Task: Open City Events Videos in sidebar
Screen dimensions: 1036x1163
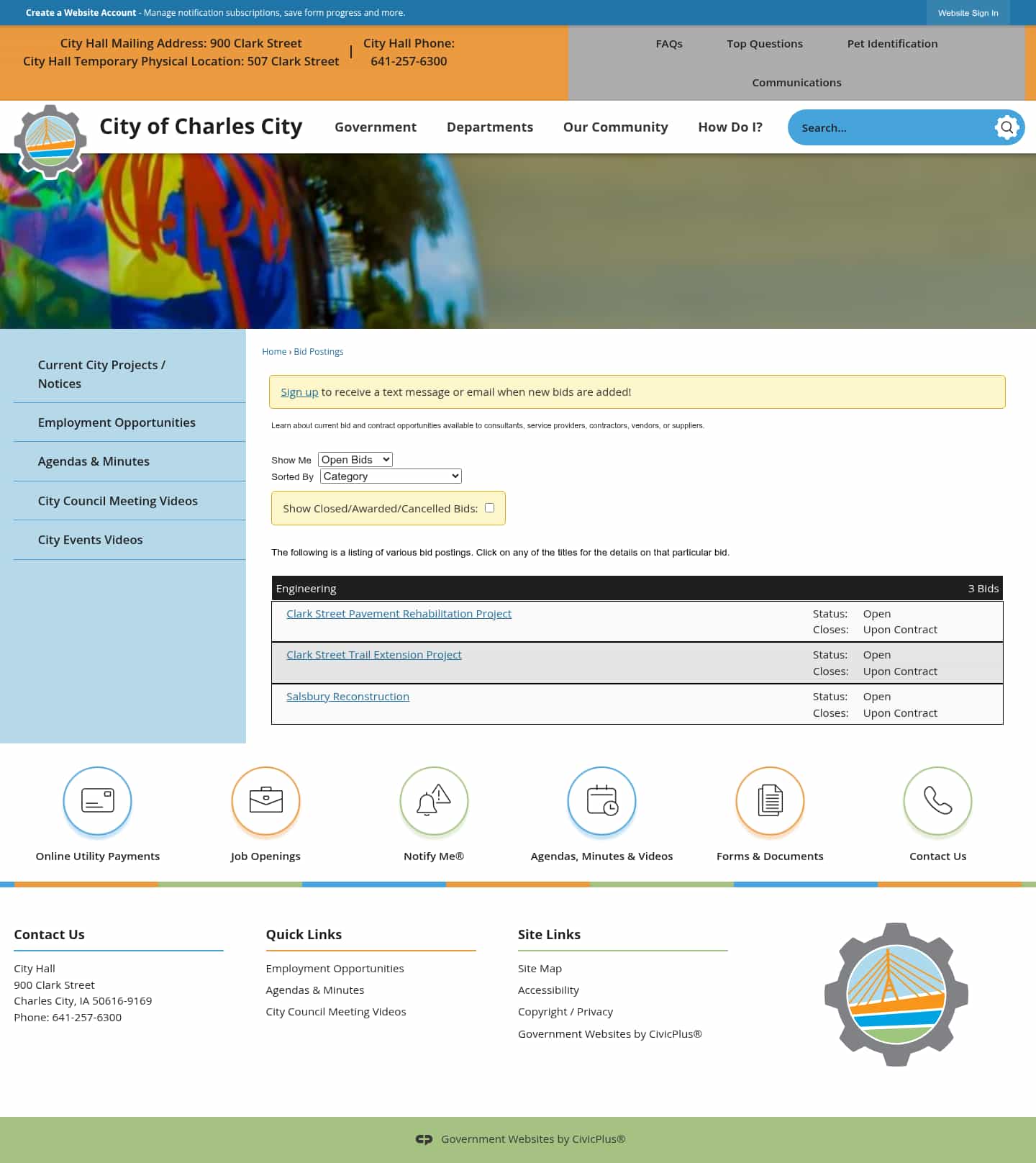Action: (x=129, y=540)
